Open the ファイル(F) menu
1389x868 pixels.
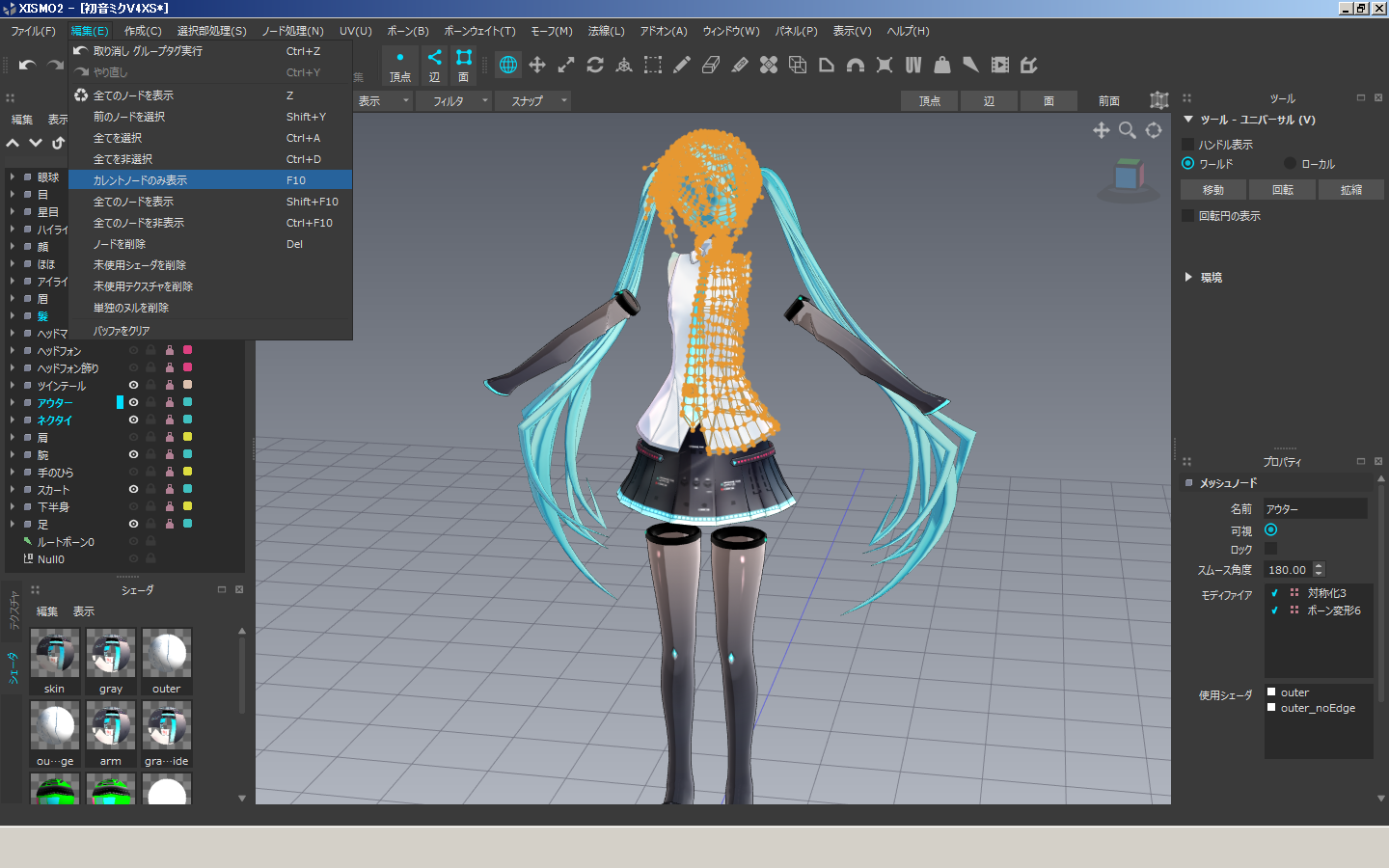[x=34, y=31]
